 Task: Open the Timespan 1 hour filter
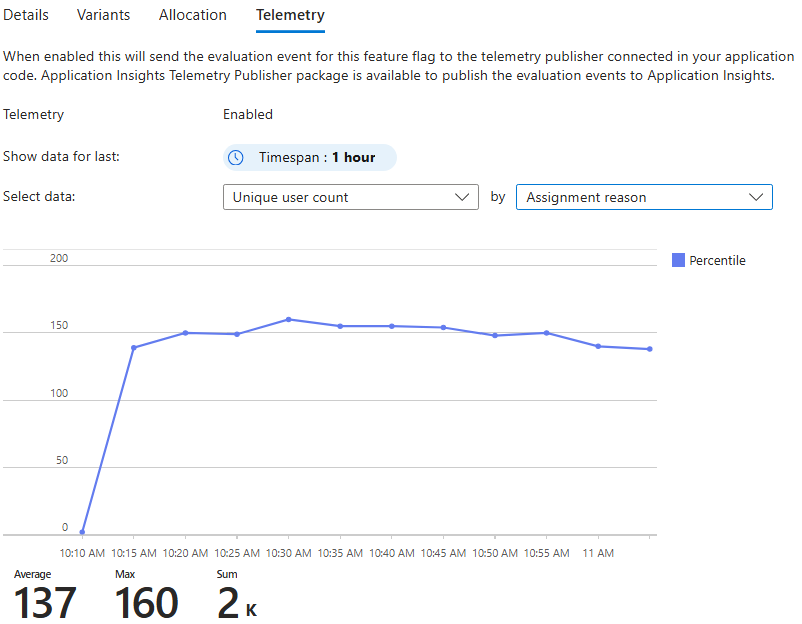[308, 157]
